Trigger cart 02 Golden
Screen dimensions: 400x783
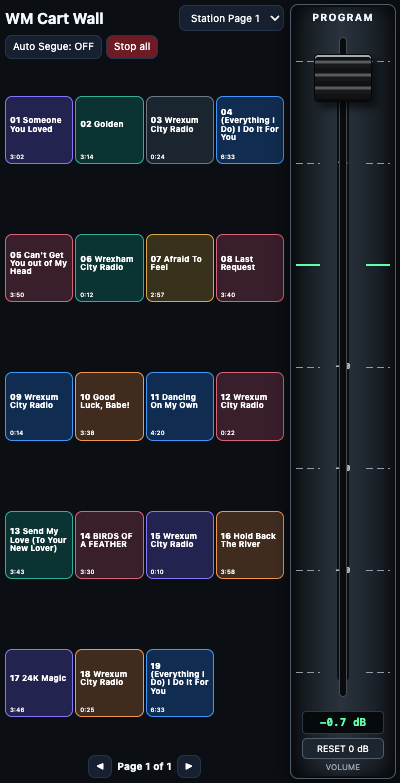point(109,130)
